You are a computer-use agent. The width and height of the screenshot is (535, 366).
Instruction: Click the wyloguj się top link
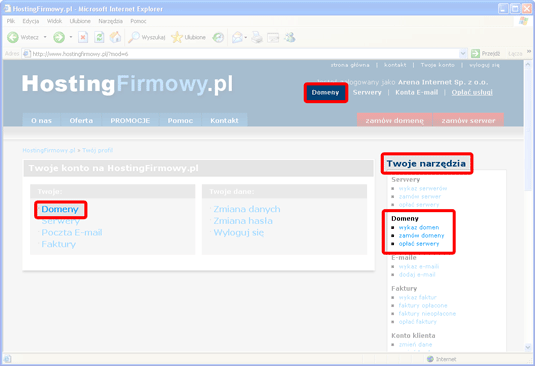pos(484,65)
